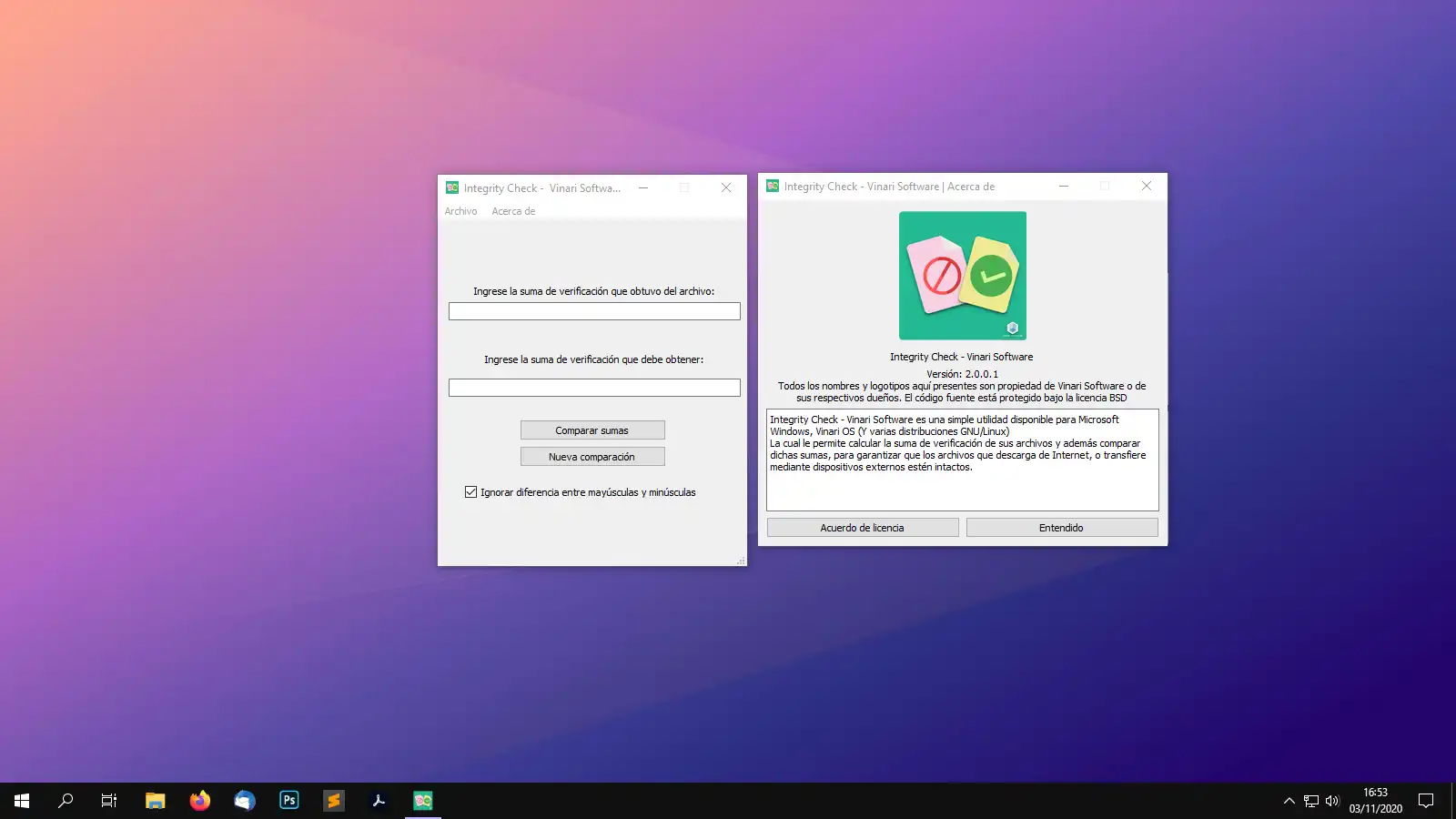Open Sublime Text from the taskbar
The height and width of the screenshot is (819, 1456).
[x=334, y=801]
